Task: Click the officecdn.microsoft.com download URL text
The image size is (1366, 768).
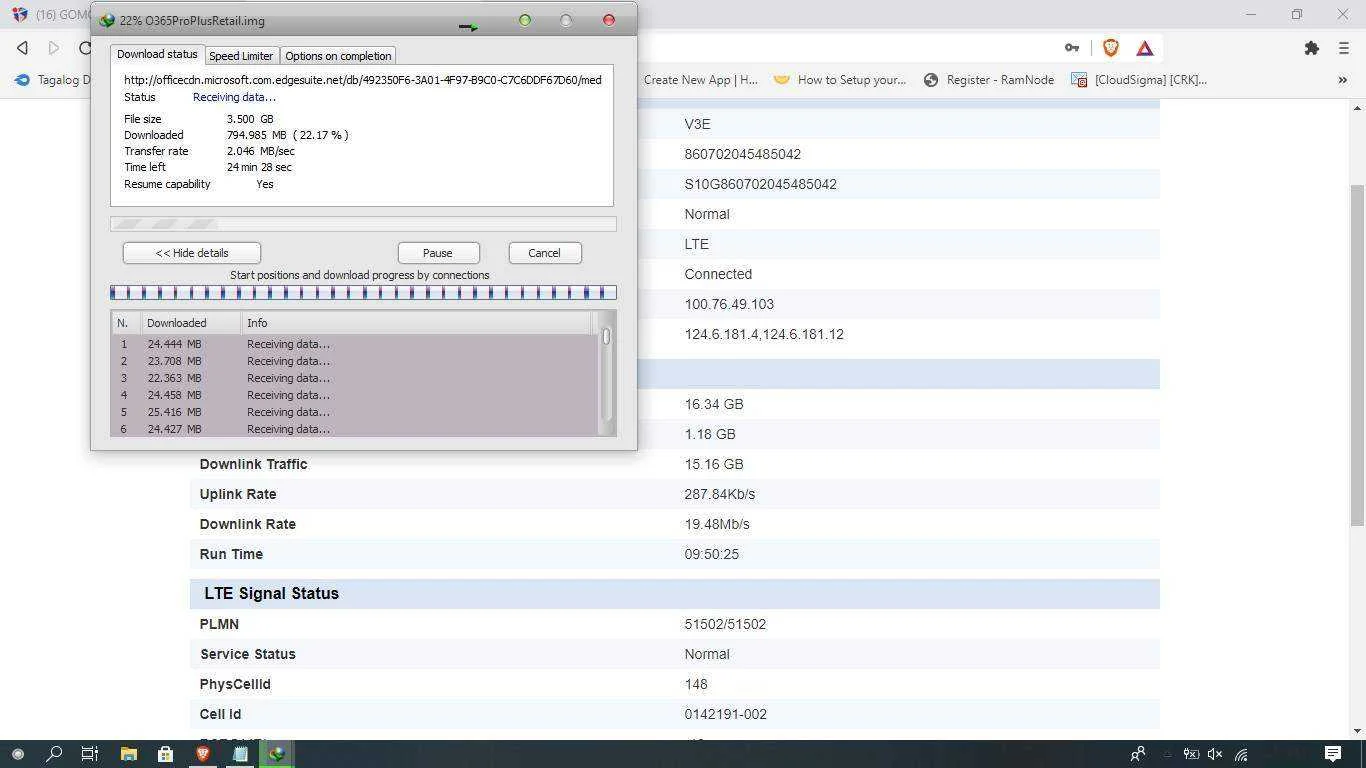Action: click(363, 80)
